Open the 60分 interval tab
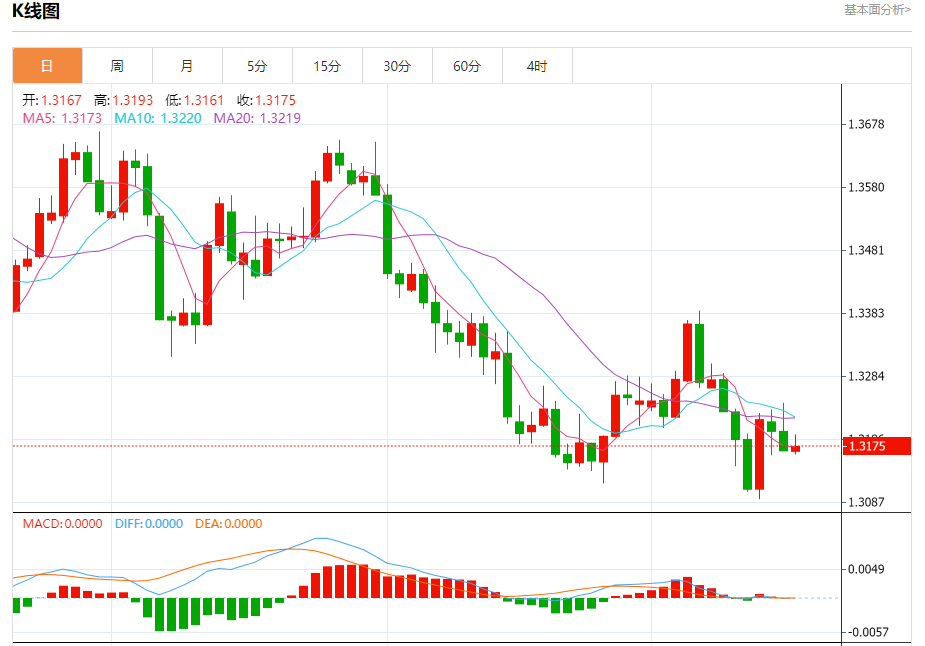This screenshot has height=646, width=925. coord(467,65)
